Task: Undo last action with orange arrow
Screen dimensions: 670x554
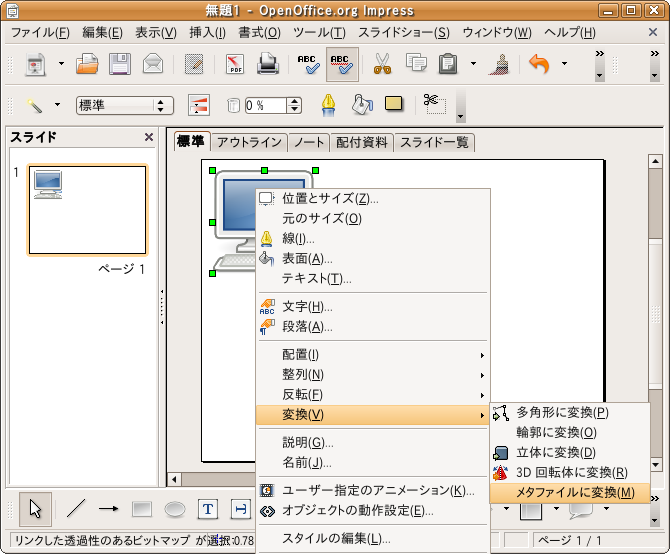Action: [x=539, y=64]
